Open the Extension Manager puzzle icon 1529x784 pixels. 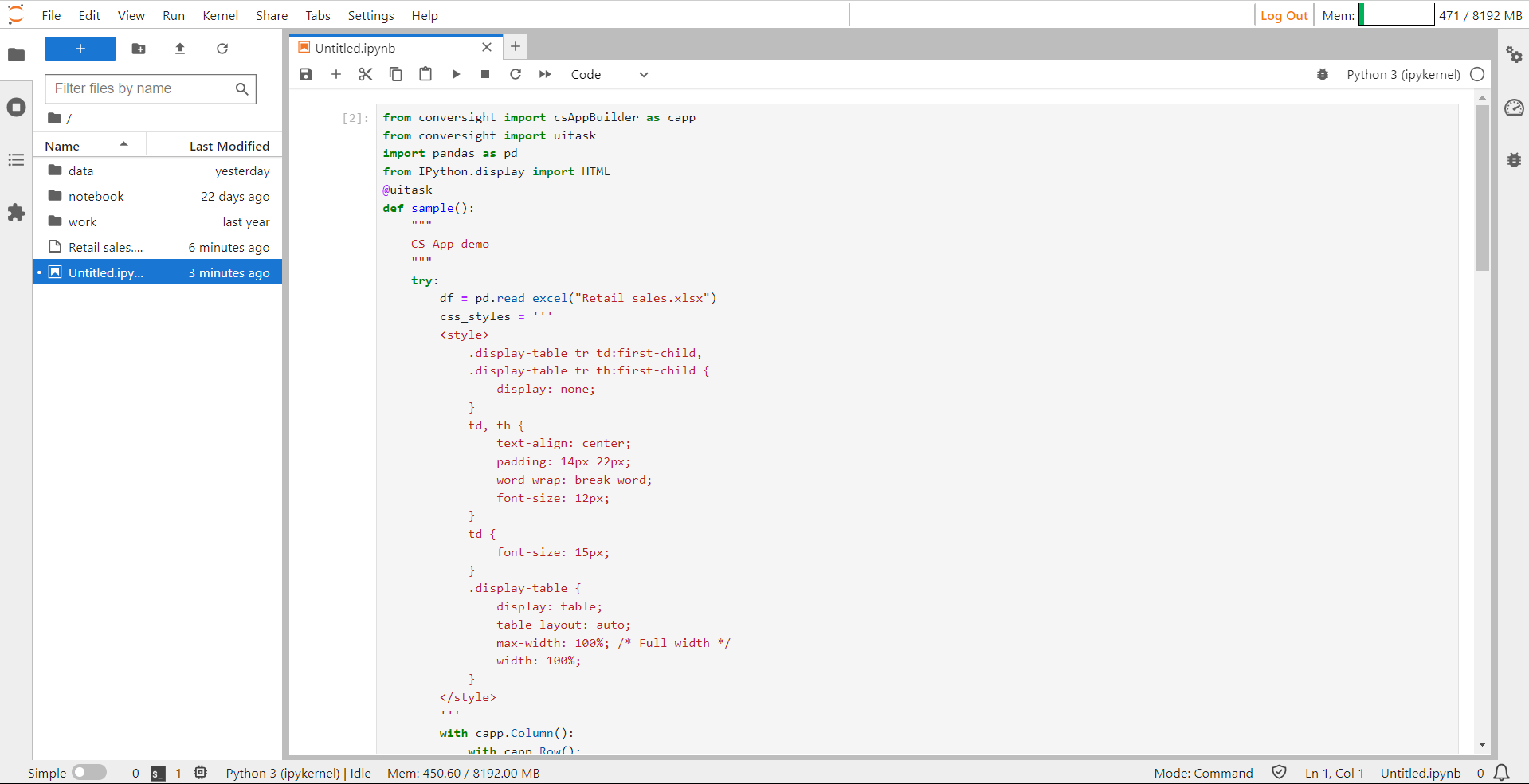click(16, 213)
